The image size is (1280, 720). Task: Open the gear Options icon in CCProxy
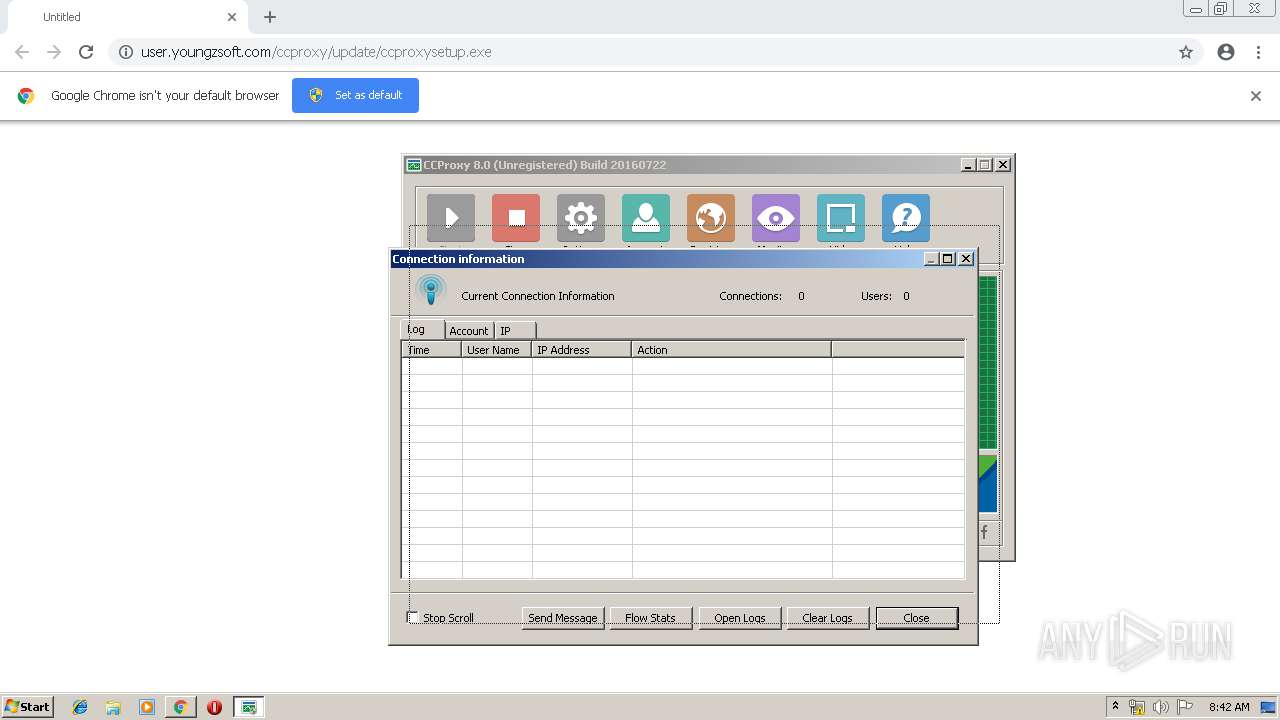(581, 218)
